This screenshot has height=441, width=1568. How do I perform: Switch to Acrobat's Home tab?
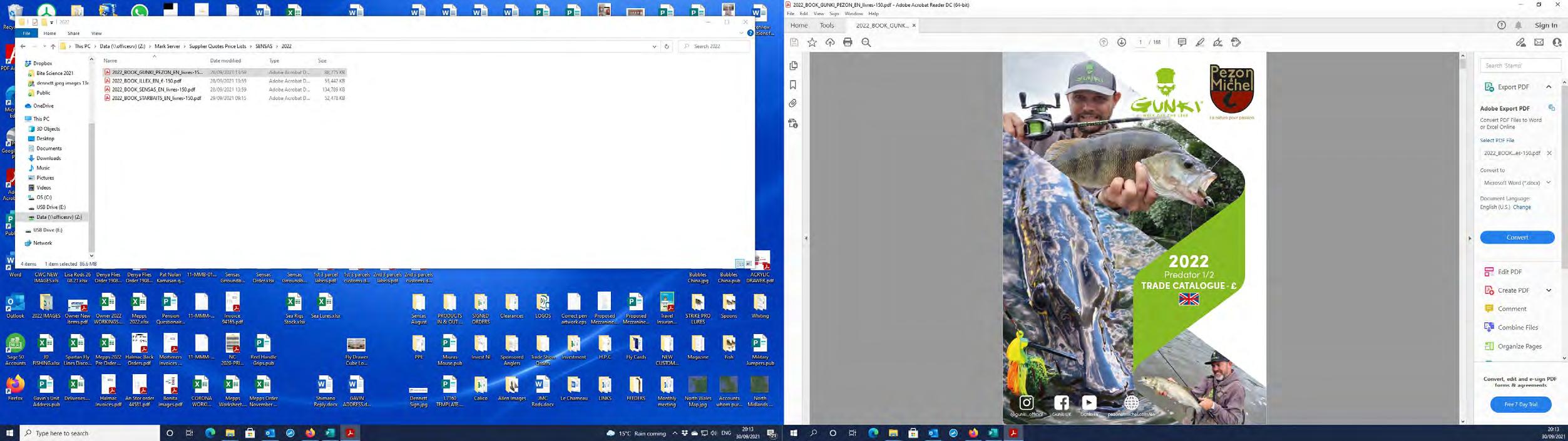click(799, 26)
